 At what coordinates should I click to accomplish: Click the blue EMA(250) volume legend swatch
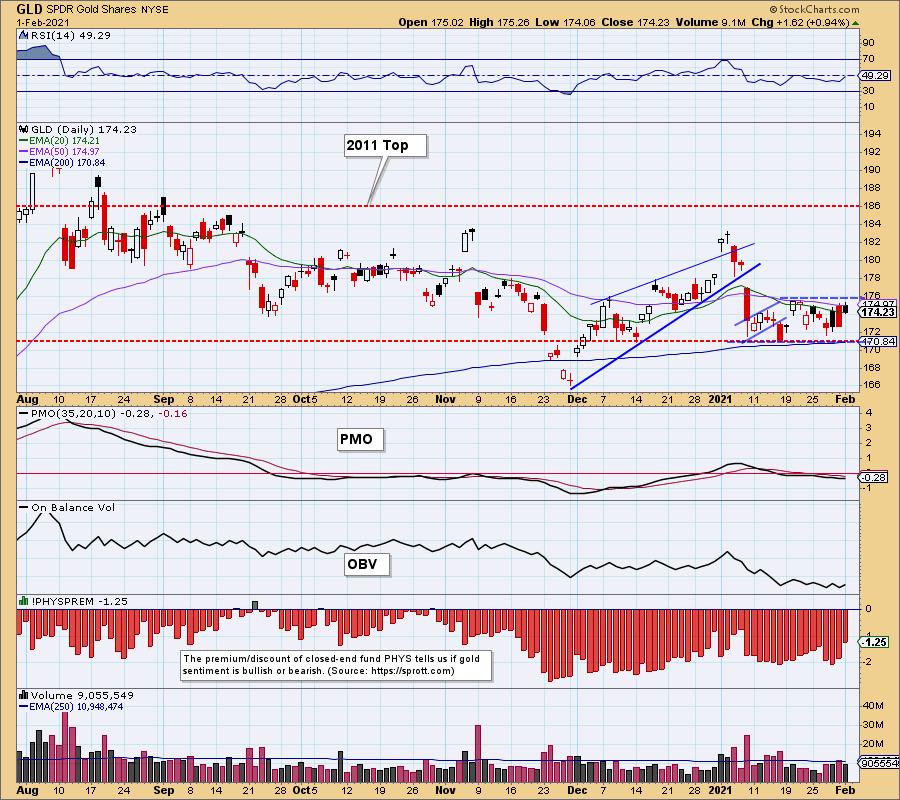pos(24,706)
